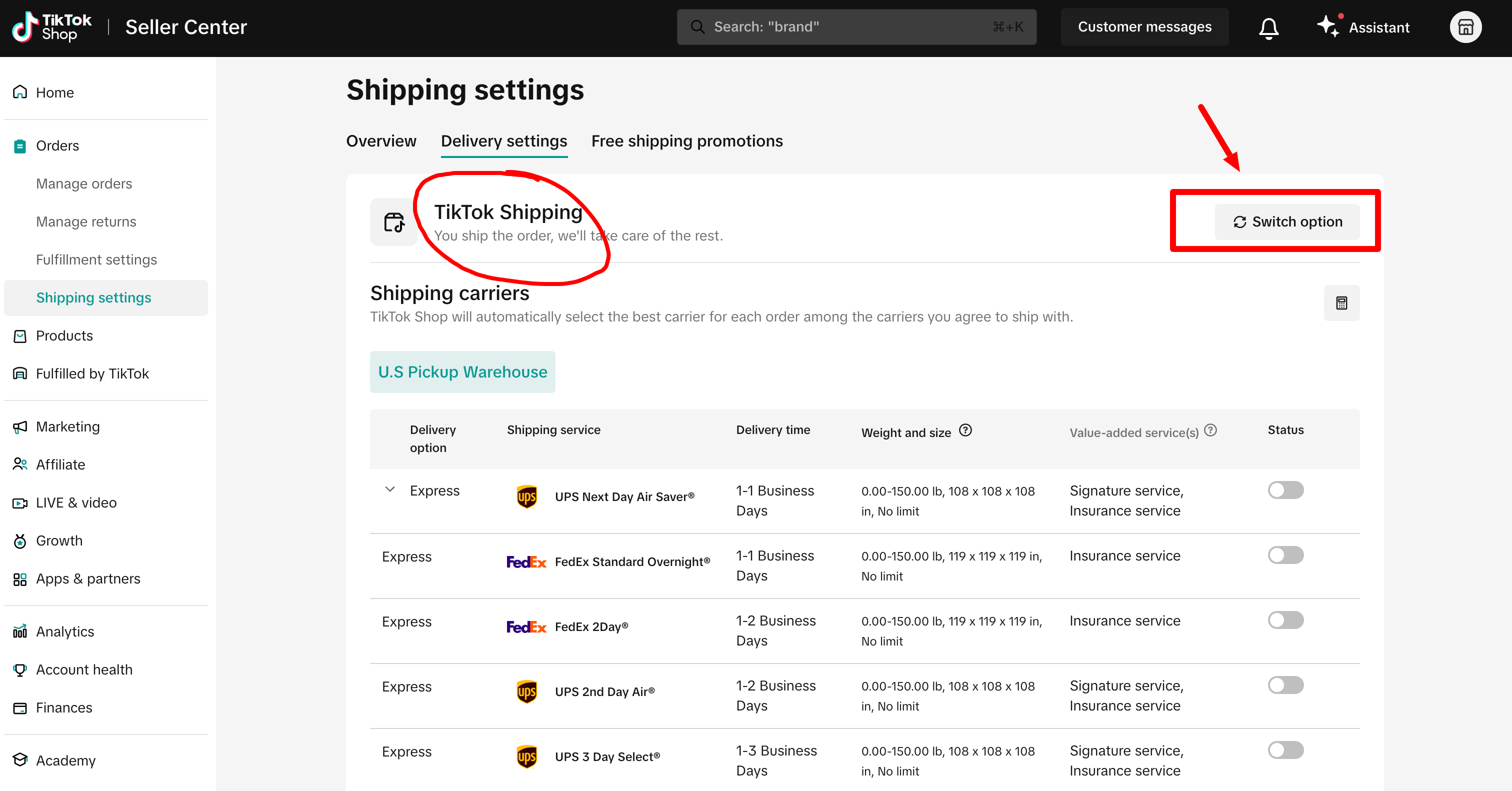Click the Seller Center title link
1512x791 pixels.
186,27
